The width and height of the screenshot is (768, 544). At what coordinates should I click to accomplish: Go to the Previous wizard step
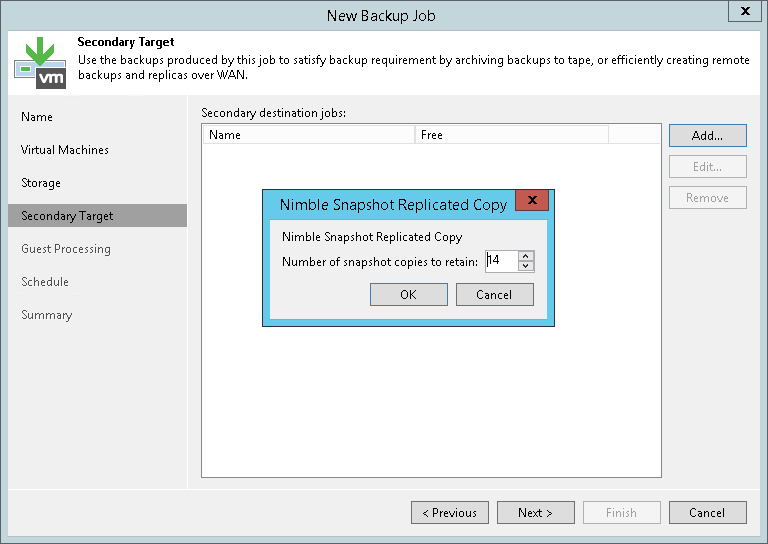pyautogui.click(x=450, y=513)
